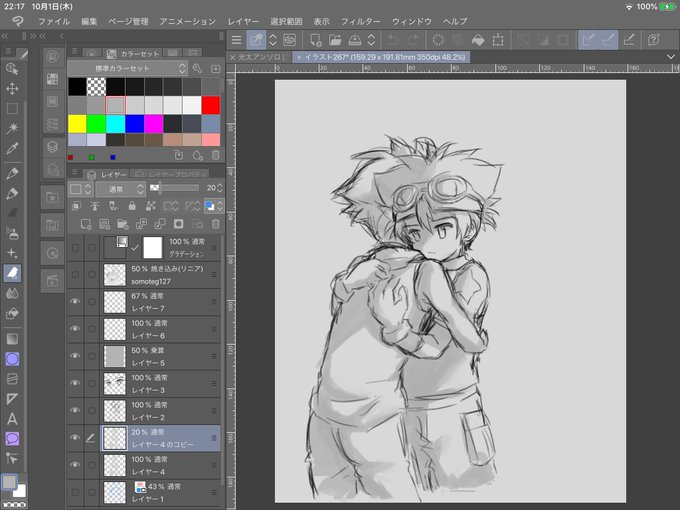Open stepper arrows beside command bar pen icon
The image size is (680, 510).
[x=273, y=40]
